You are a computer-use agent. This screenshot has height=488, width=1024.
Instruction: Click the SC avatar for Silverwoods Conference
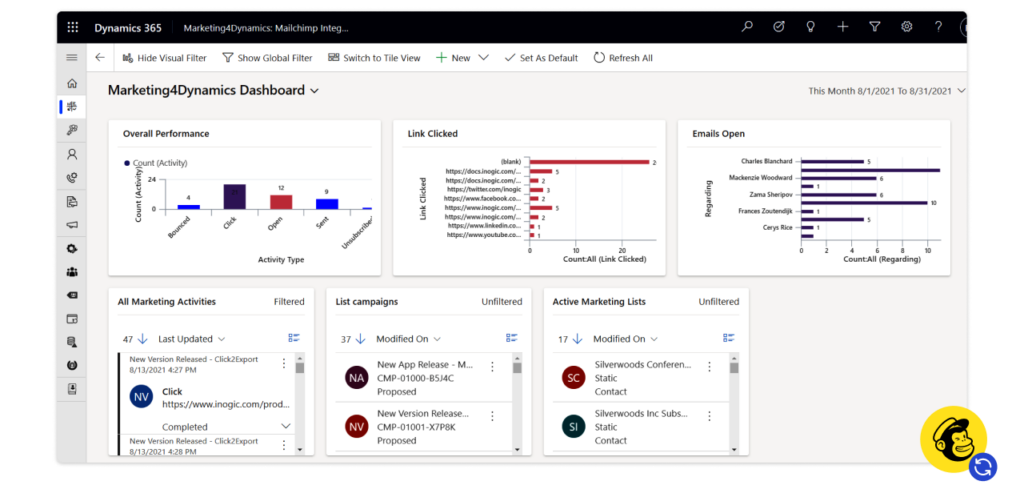[x=573, y=378]
